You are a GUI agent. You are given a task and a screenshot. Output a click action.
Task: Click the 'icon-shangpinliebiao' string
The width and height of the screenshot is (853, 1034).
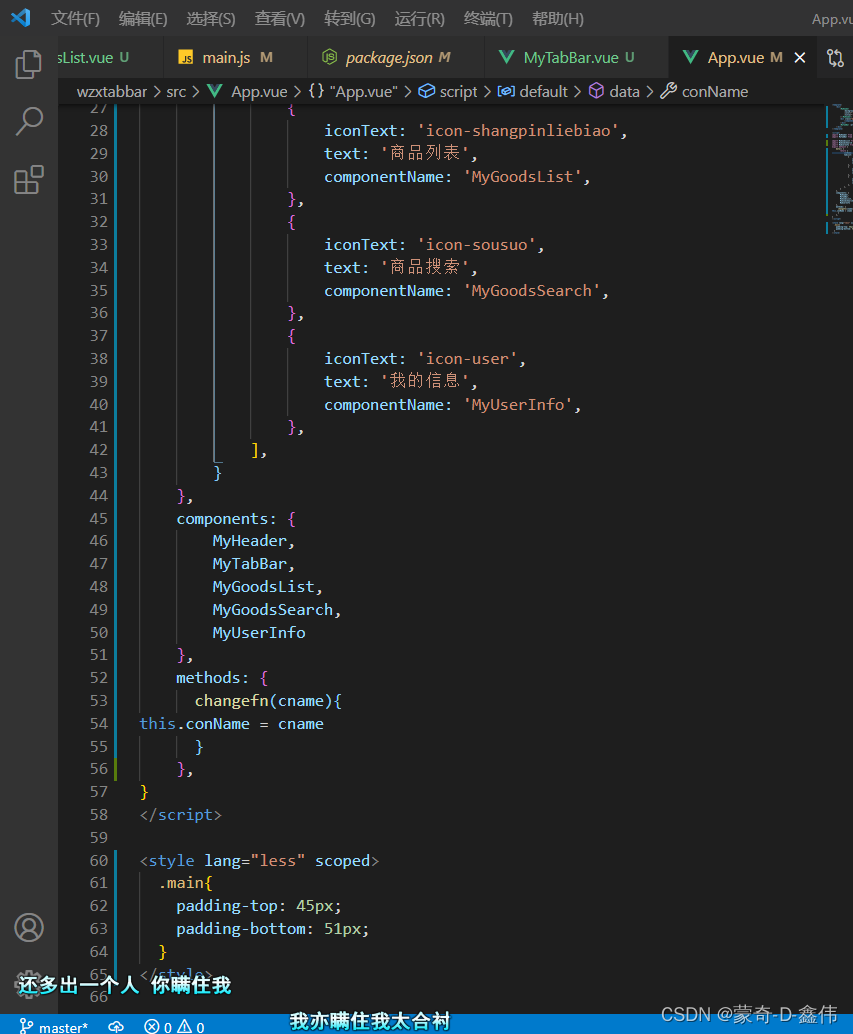tap(518, 131)
